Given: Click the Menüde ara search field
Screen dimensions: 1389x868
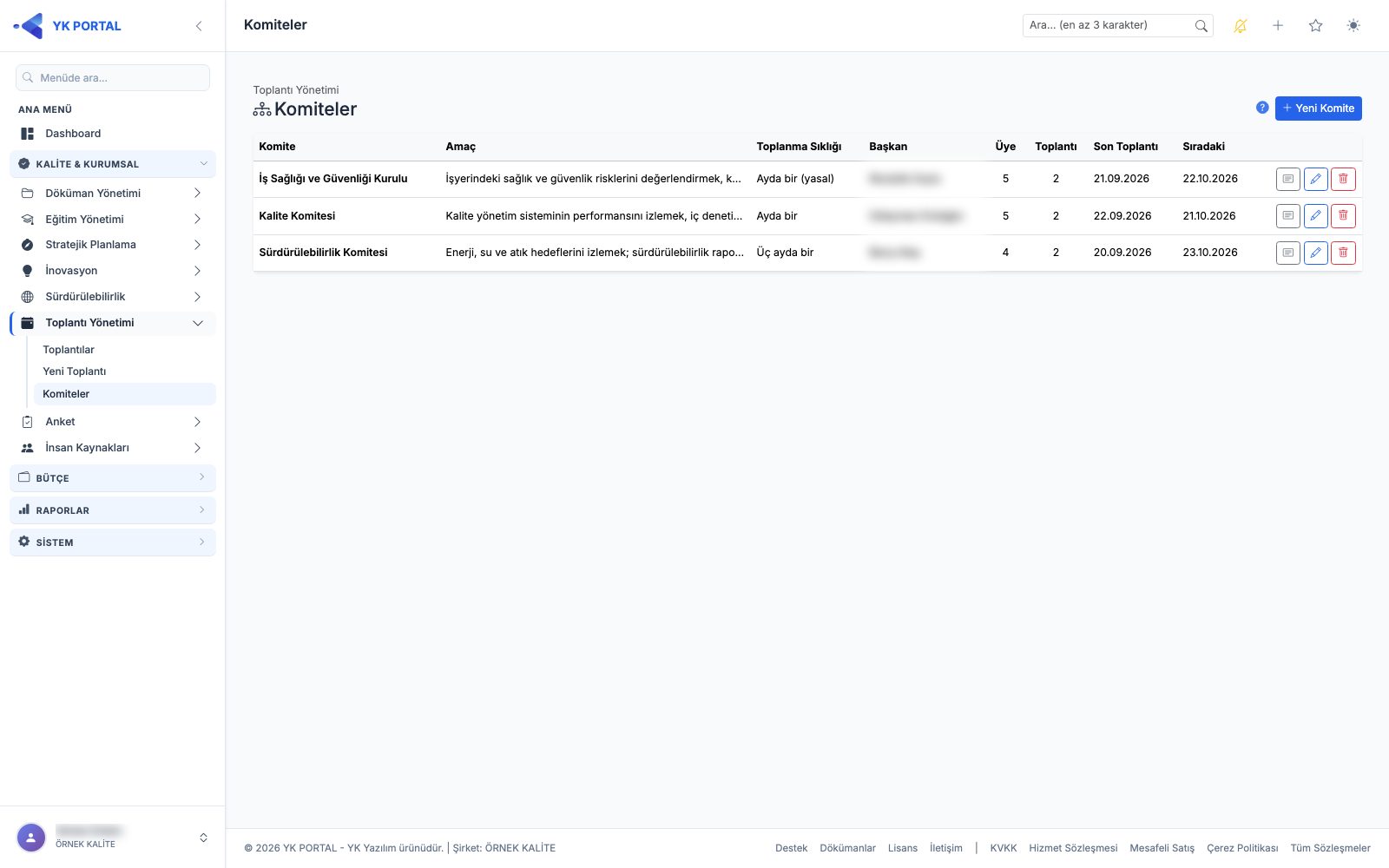Looking at the screenshot, I should (113, 78).
